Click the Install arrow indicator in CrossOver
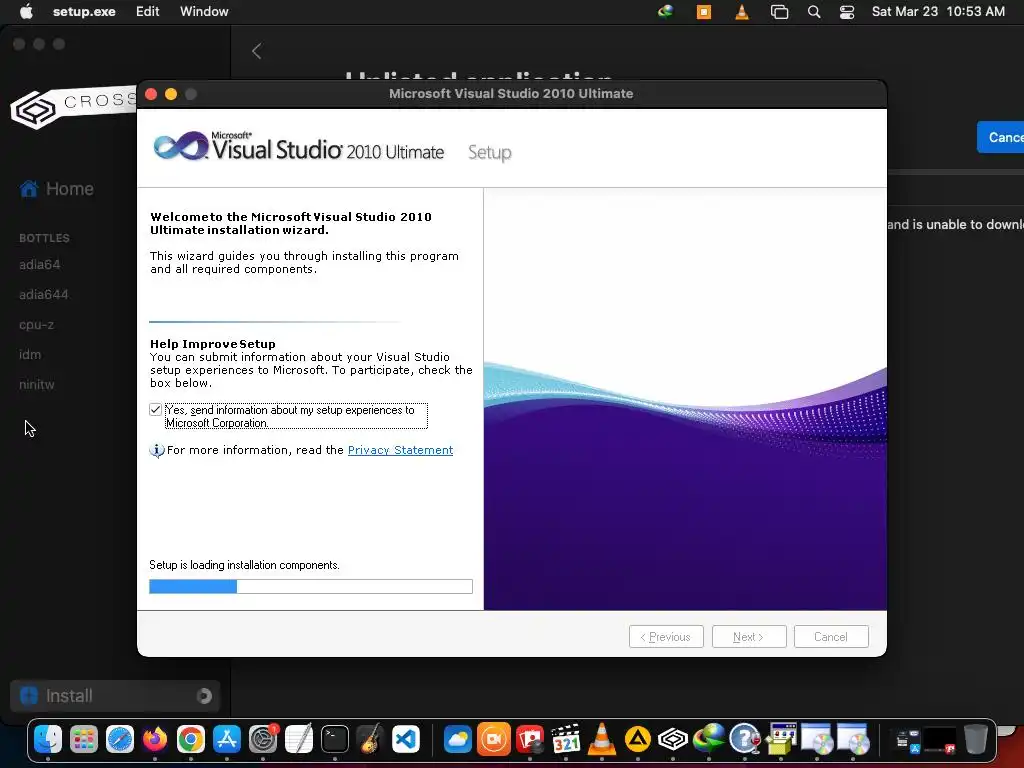The height and width of the screenshot is (768, 1024). (x=204, y=696)
